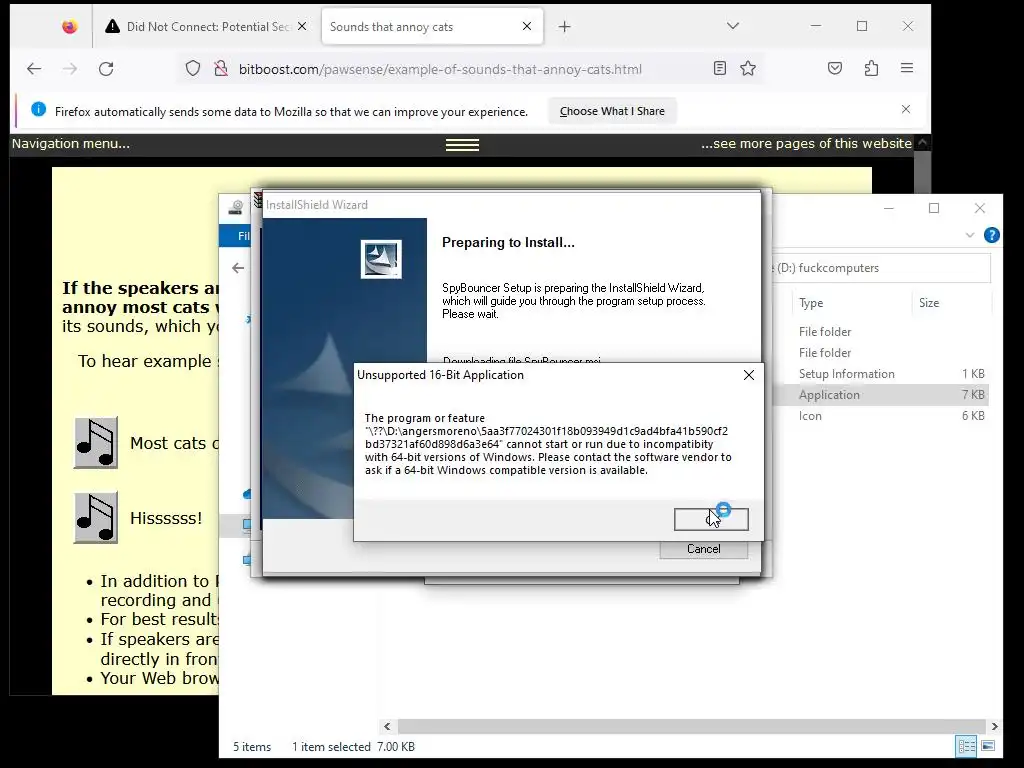Viewport: 1024px width, 768px height.
Task: Open Save to Pocket icon
Action: pos(835,68)
